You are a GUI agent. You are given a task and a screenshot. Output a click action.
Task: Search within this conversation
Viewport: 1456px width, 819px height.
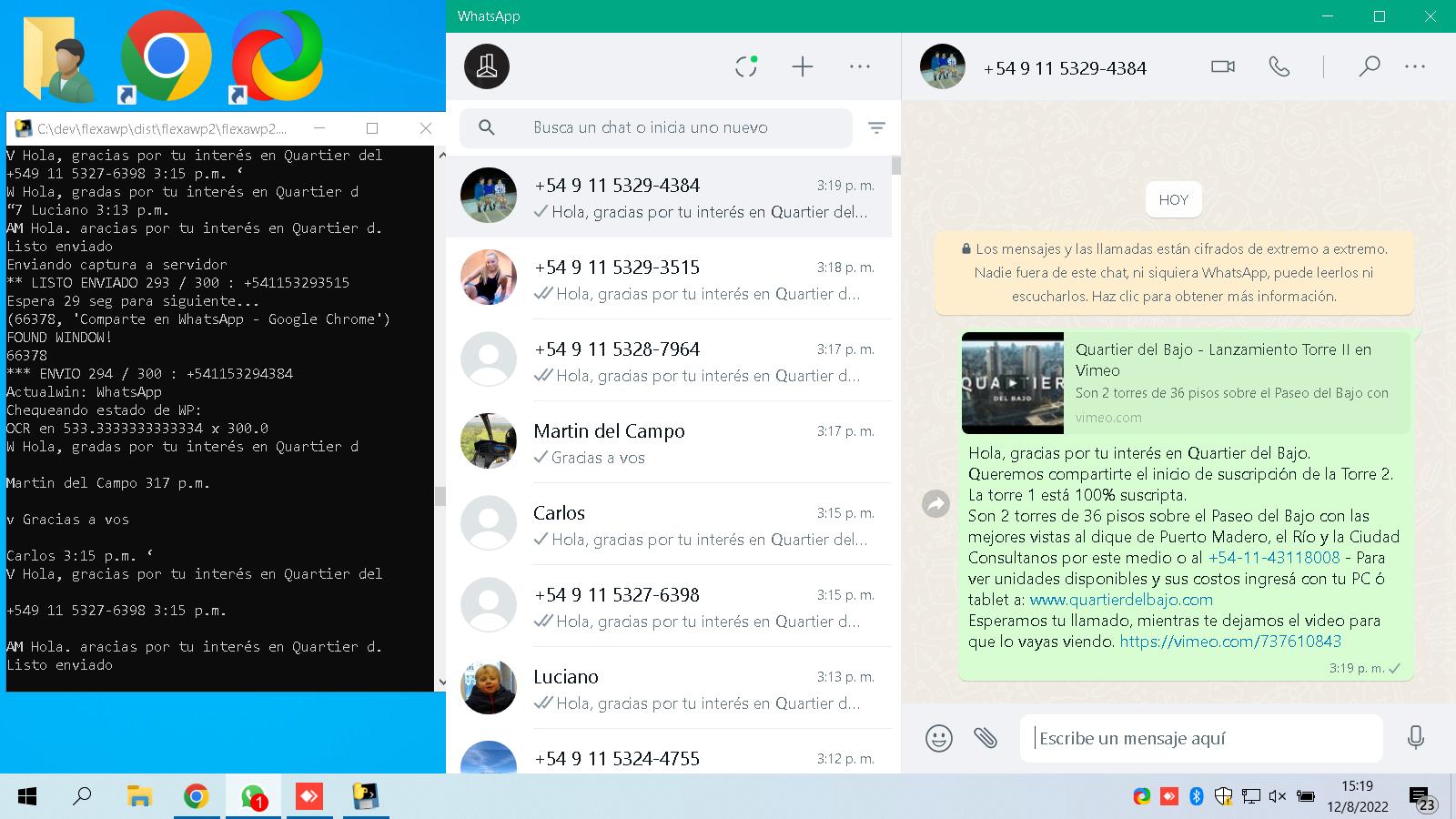[x=1369, y=66]
